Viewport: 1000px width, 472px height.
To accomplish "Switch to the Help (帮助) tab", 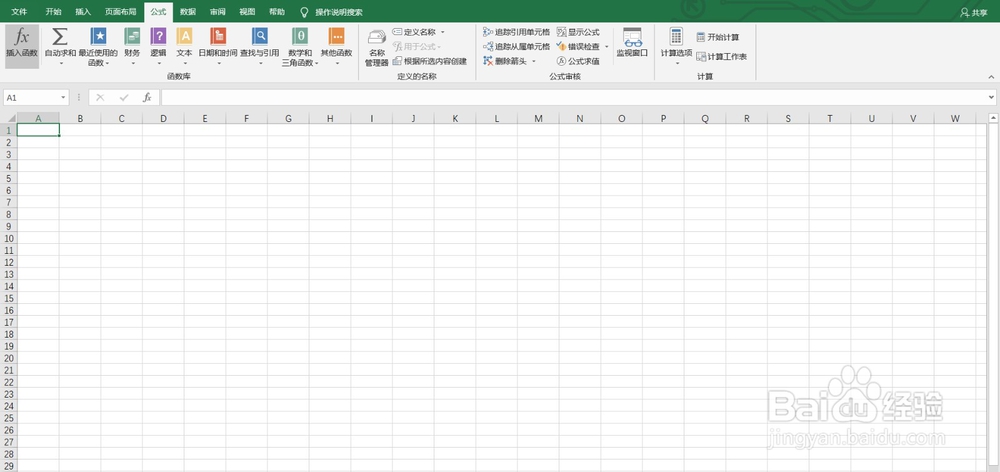I will (277, 12).
